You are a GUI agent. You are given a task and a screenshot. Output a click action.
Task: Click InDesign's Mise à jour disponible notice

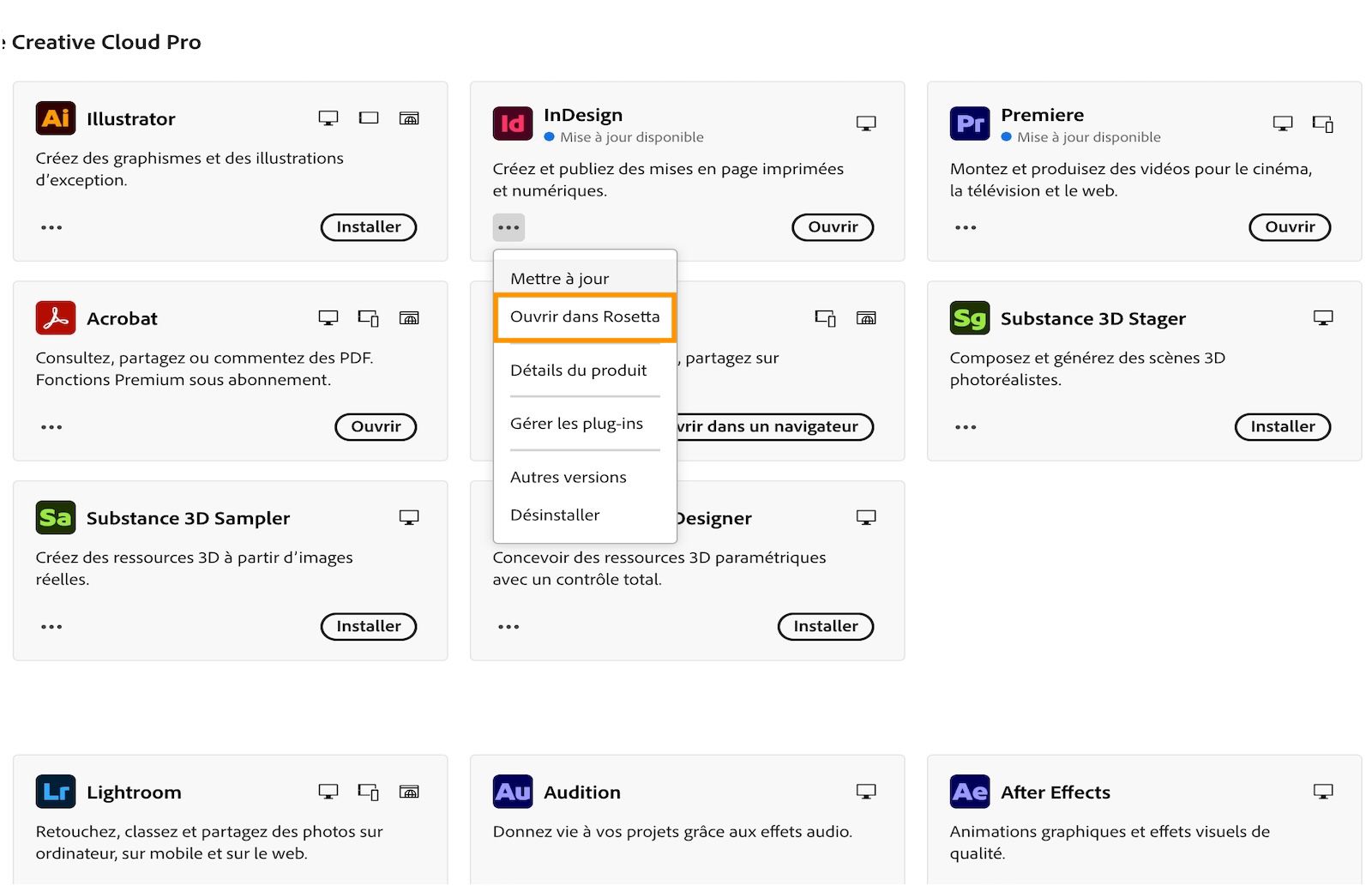(623, 137)
